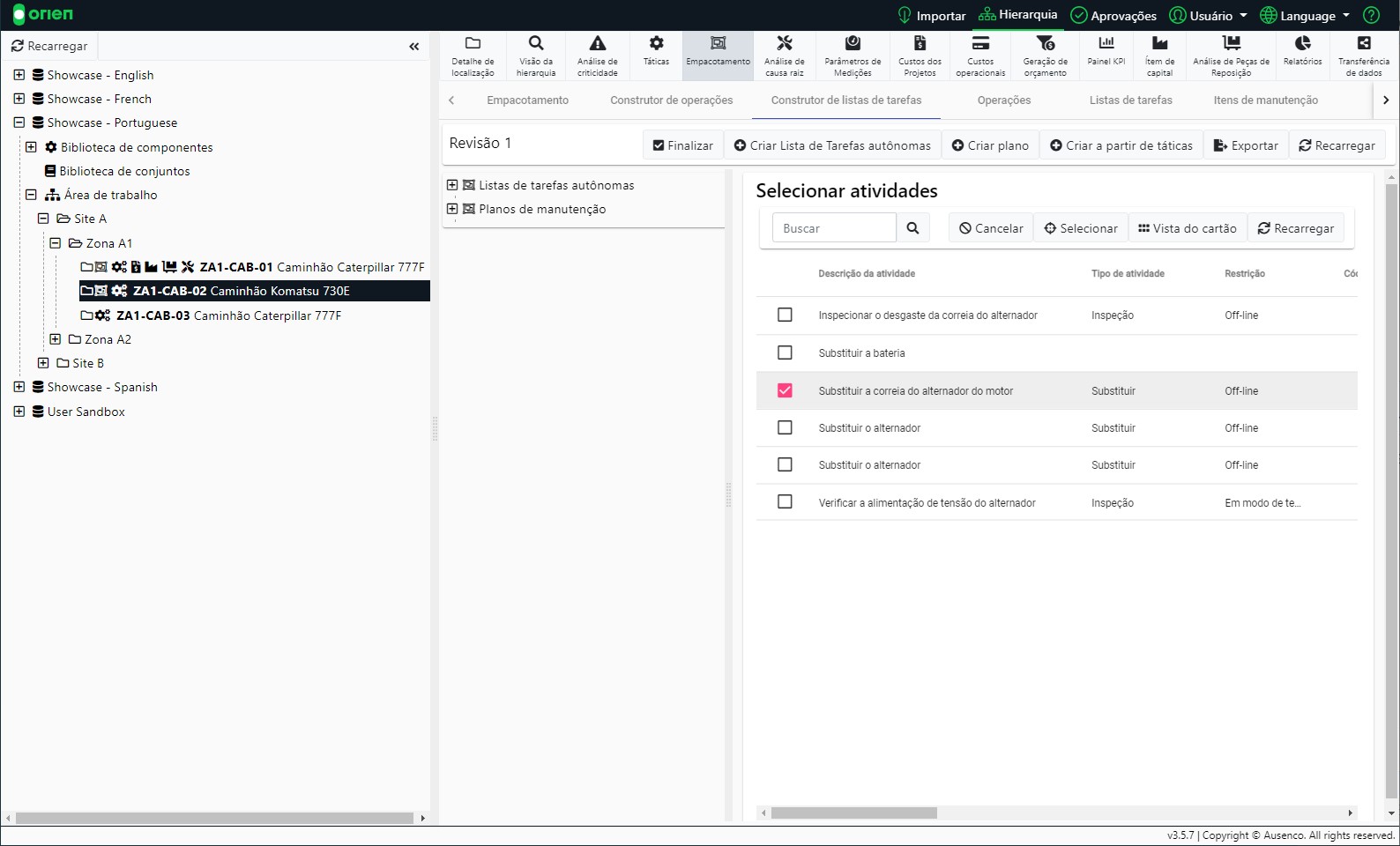The height and width of the screenshot is (846, 1400).
Task: Open the Usuário dropdown menu
Action: pos(1208,15)
